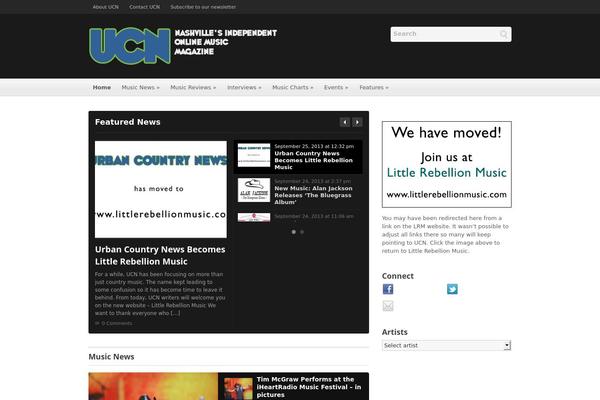
Task: Click the Sept 24 11:06 am list thumbnail
Action: click(254, 217)
